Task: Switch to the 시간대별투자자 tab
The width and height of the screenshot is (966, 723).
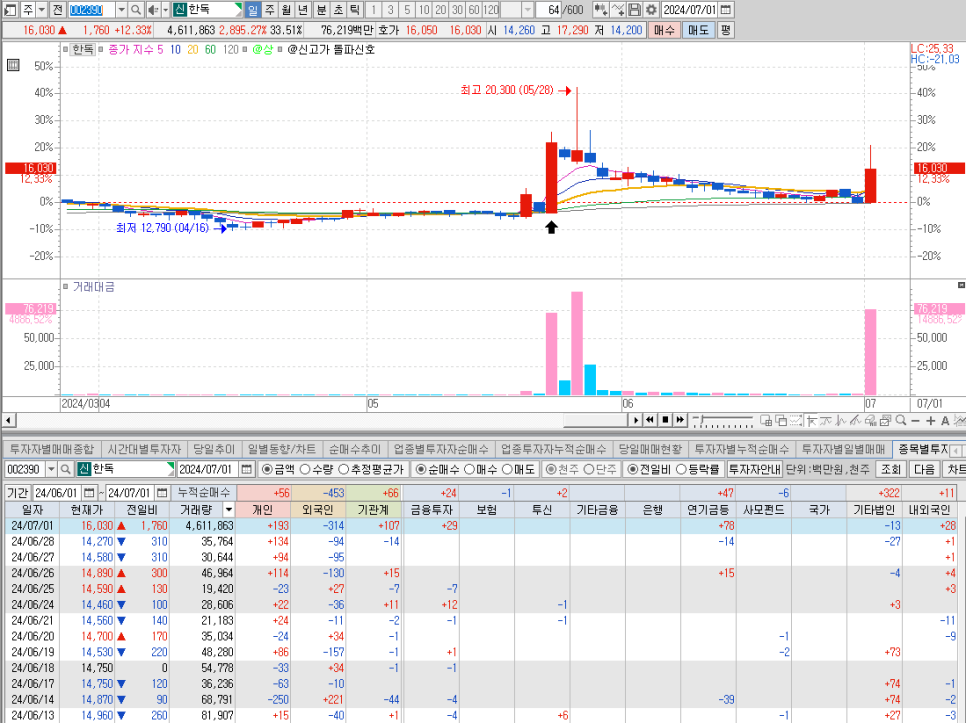Action: point(144,449)
